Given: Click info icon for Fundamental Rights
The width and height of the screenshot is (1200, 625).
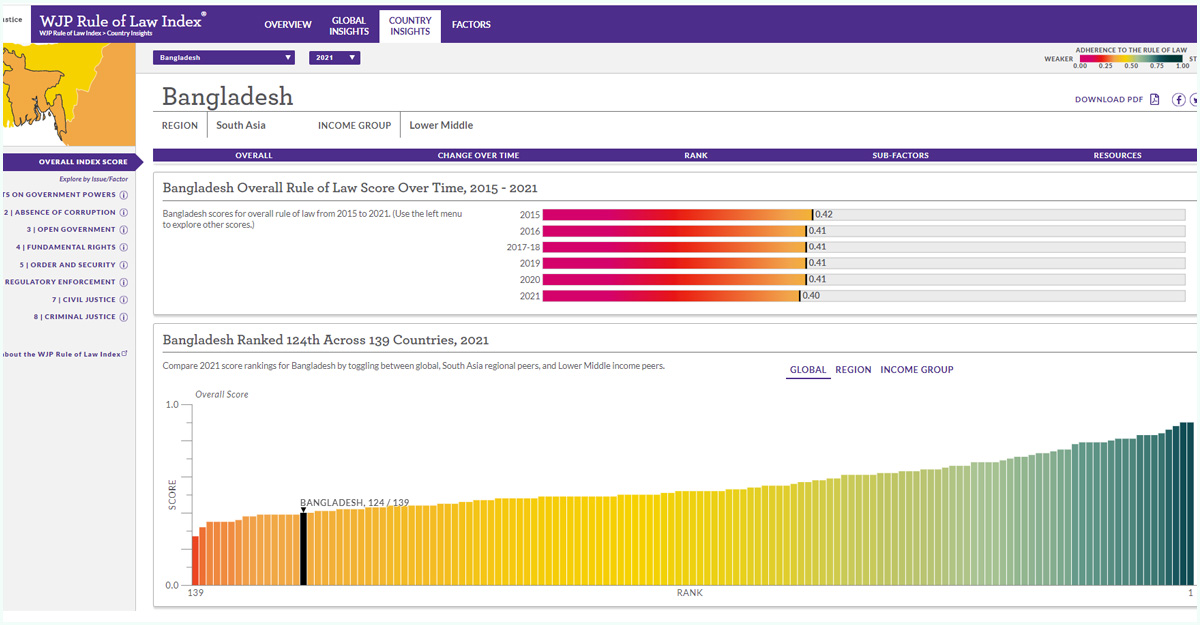Looking at the screenshot, I should pyautogui.click(x=124, y=247).
